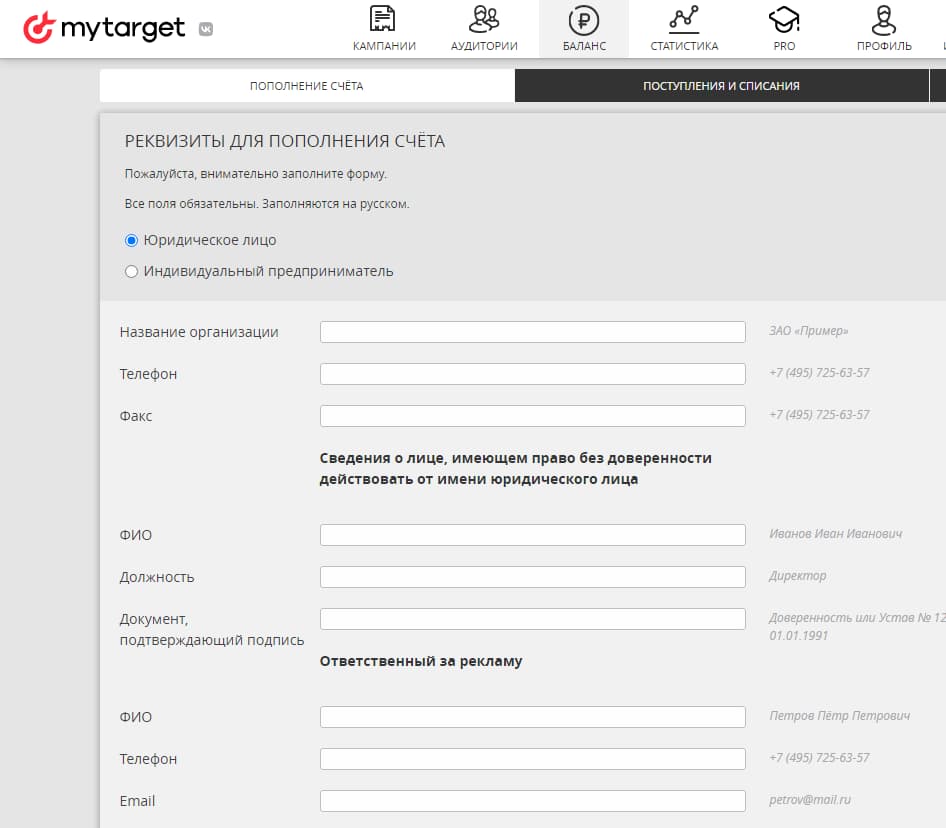Screen dimensions: 946x828
Task: Open the PRO graduation cap icon
Action: click(x=784, y=19)
